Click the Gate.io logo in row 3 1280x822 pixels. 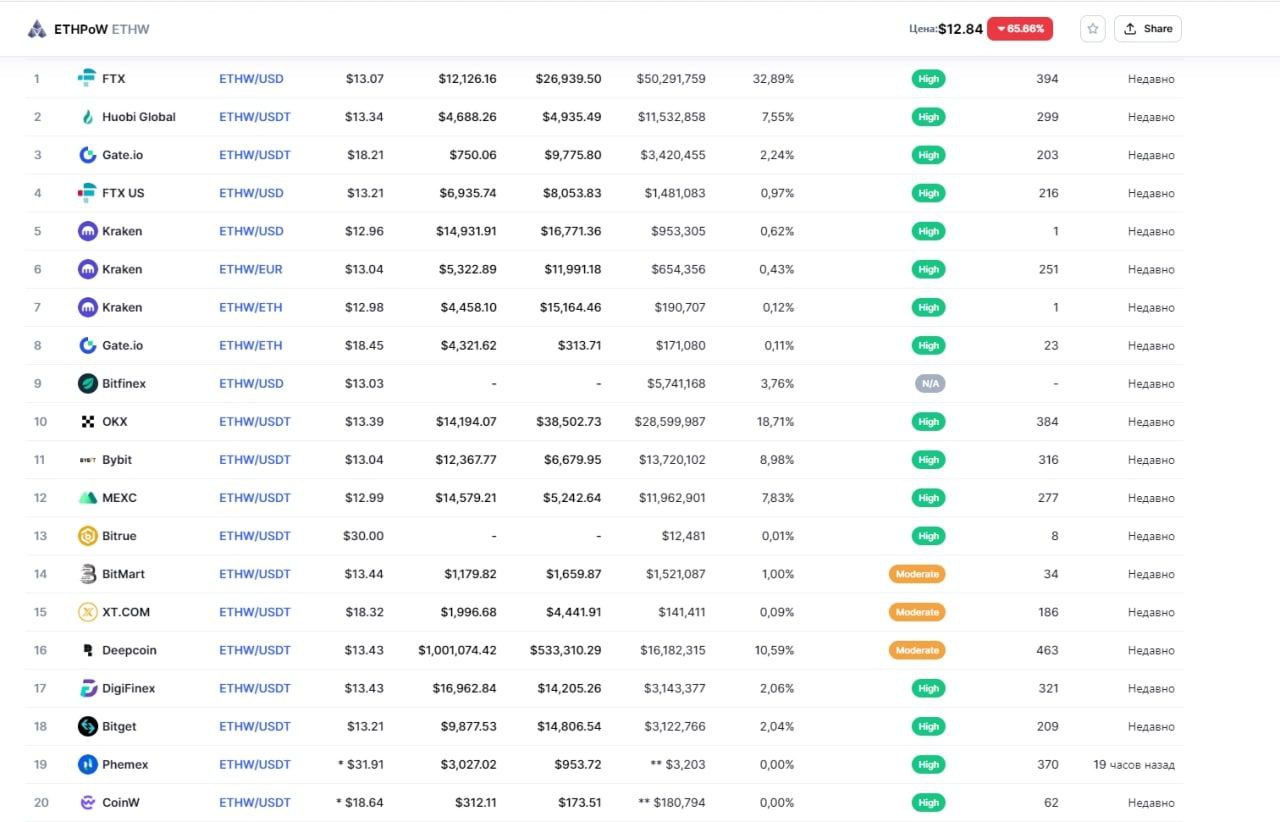pyautogui.click(x=87, y=155)
